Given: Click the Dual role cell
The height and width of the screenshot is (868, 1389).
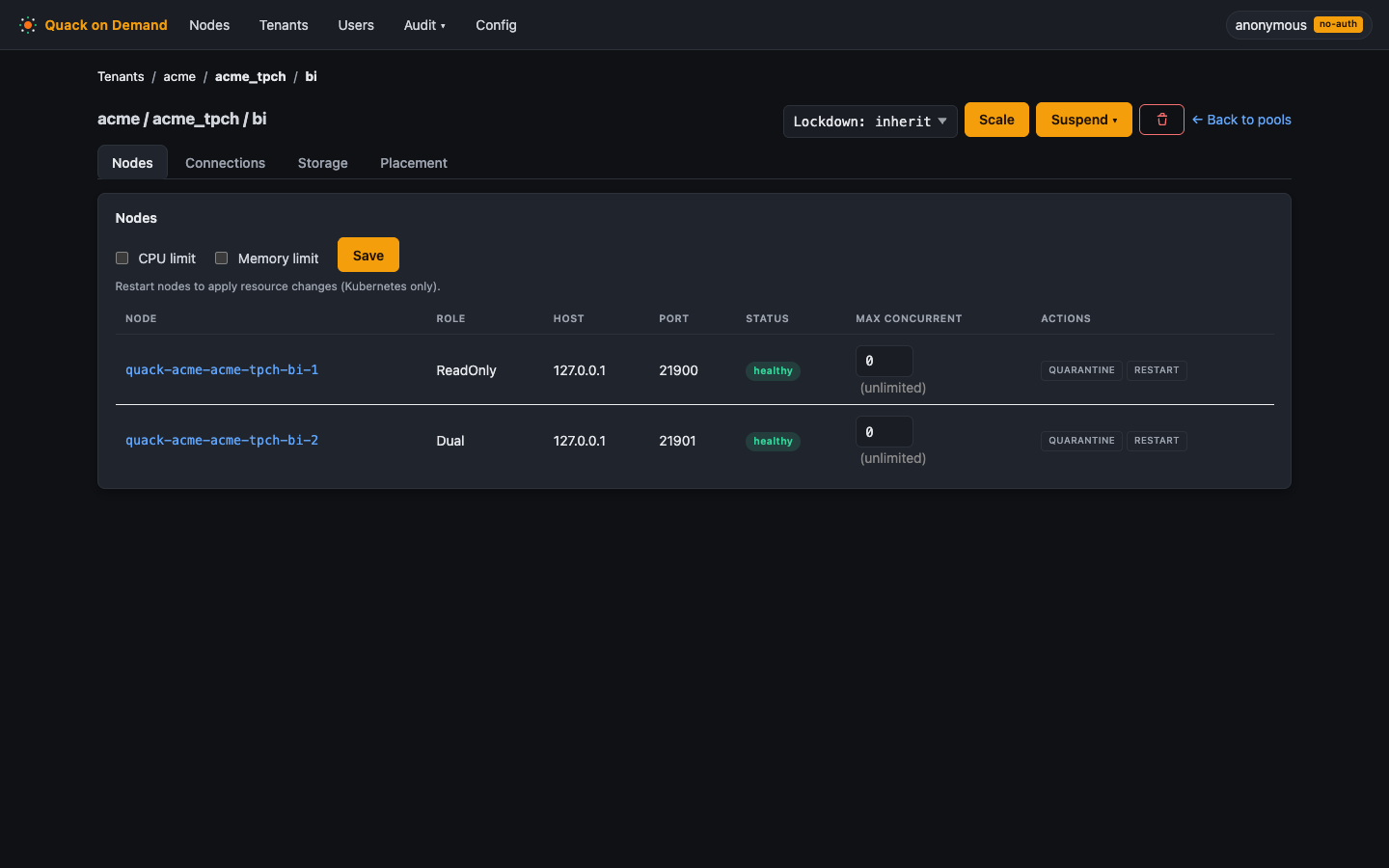Looking at the screenshot, I should 450,441.
